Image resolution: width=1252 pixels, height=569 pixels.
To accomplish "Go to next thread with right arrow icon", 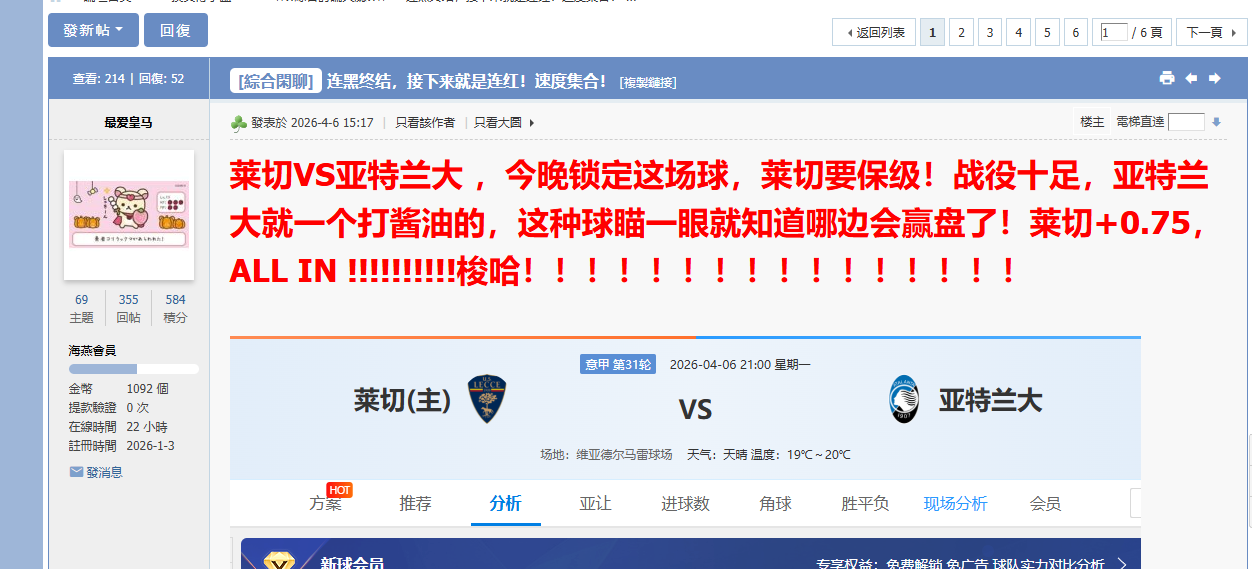I will click(x=1215, y=79).
